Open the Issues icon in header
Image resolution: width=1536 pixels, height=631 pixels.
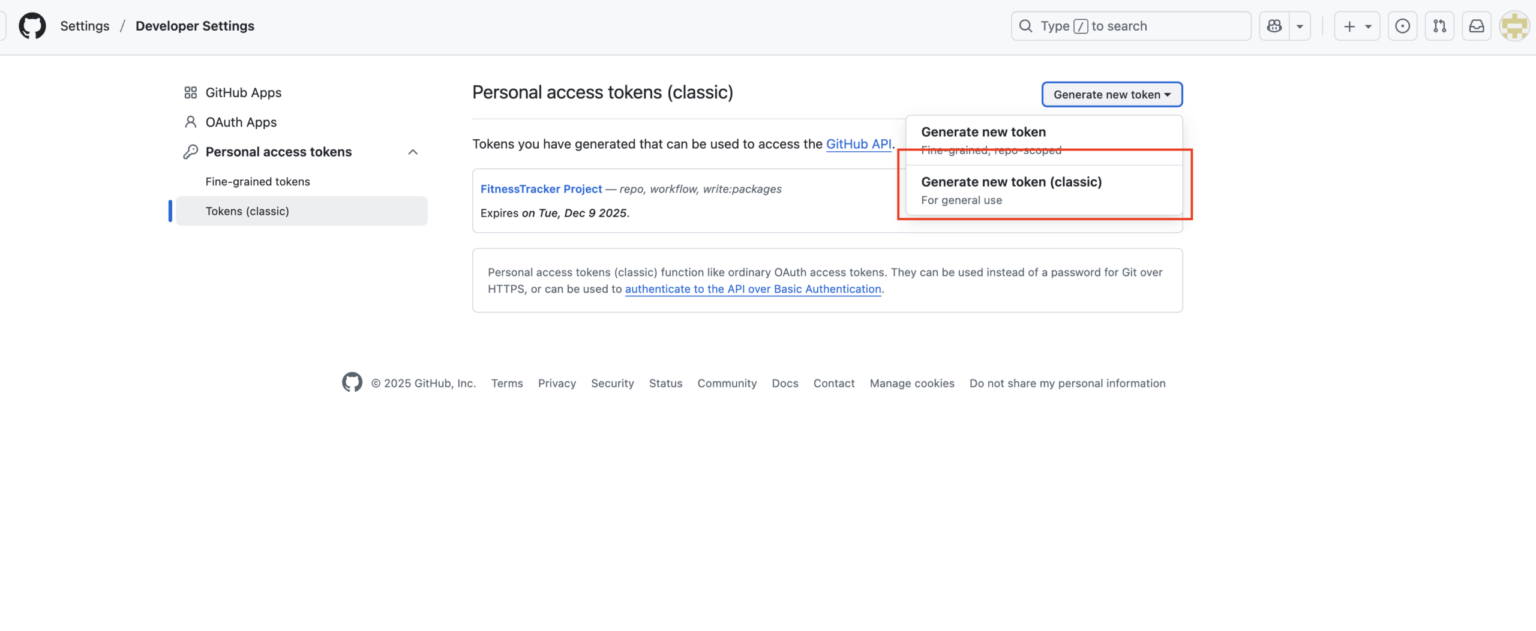click(x=1402, y=26)
